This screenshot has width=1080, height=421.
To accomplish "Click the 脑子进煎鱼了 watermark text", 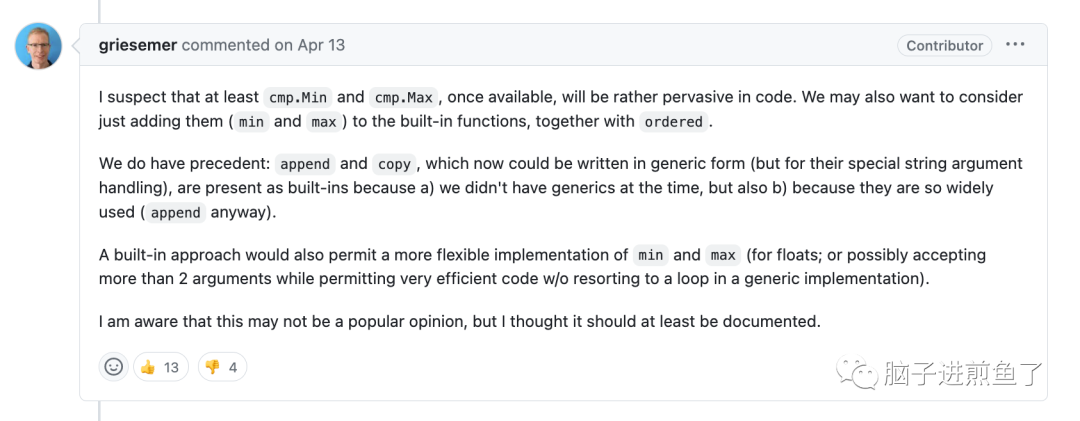I will (963, 374).
